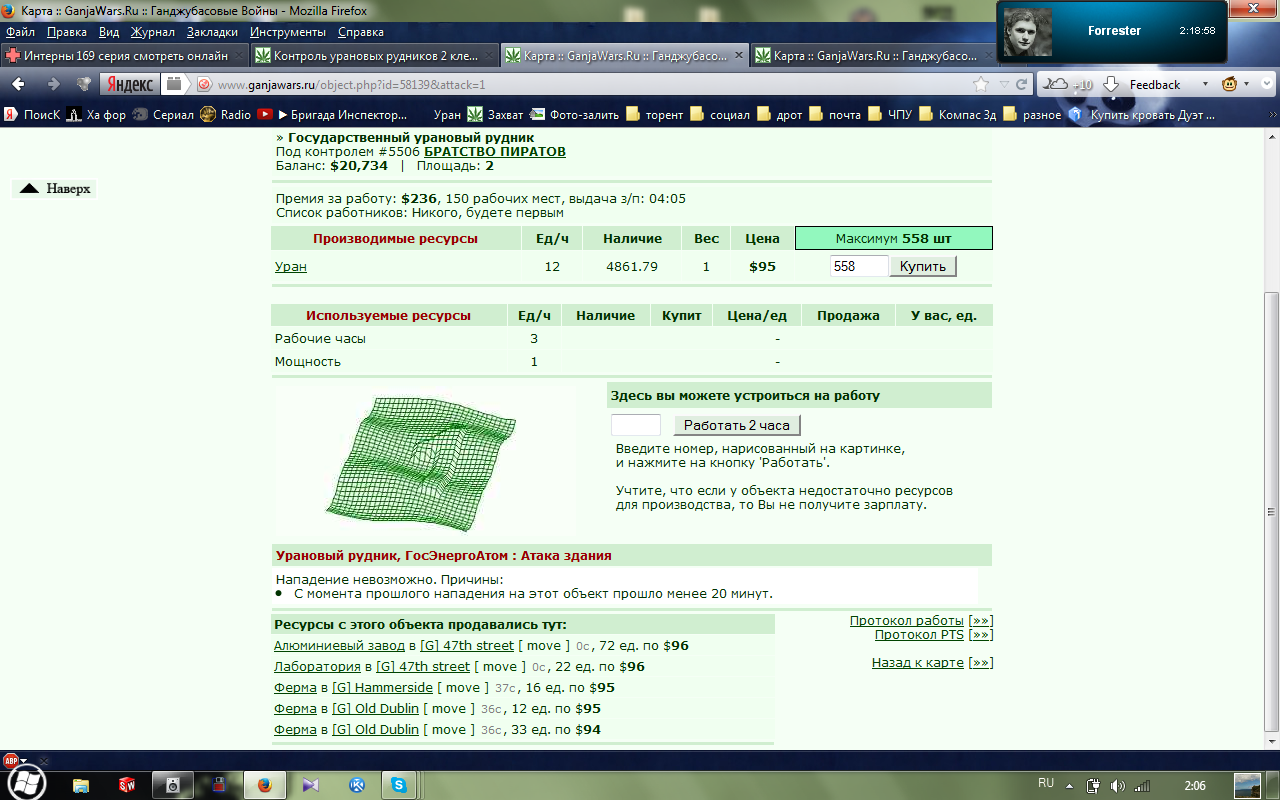Open the Уран bookmark in bookmarks bar
Screen dimensions: 1280x800
(448, 115)
